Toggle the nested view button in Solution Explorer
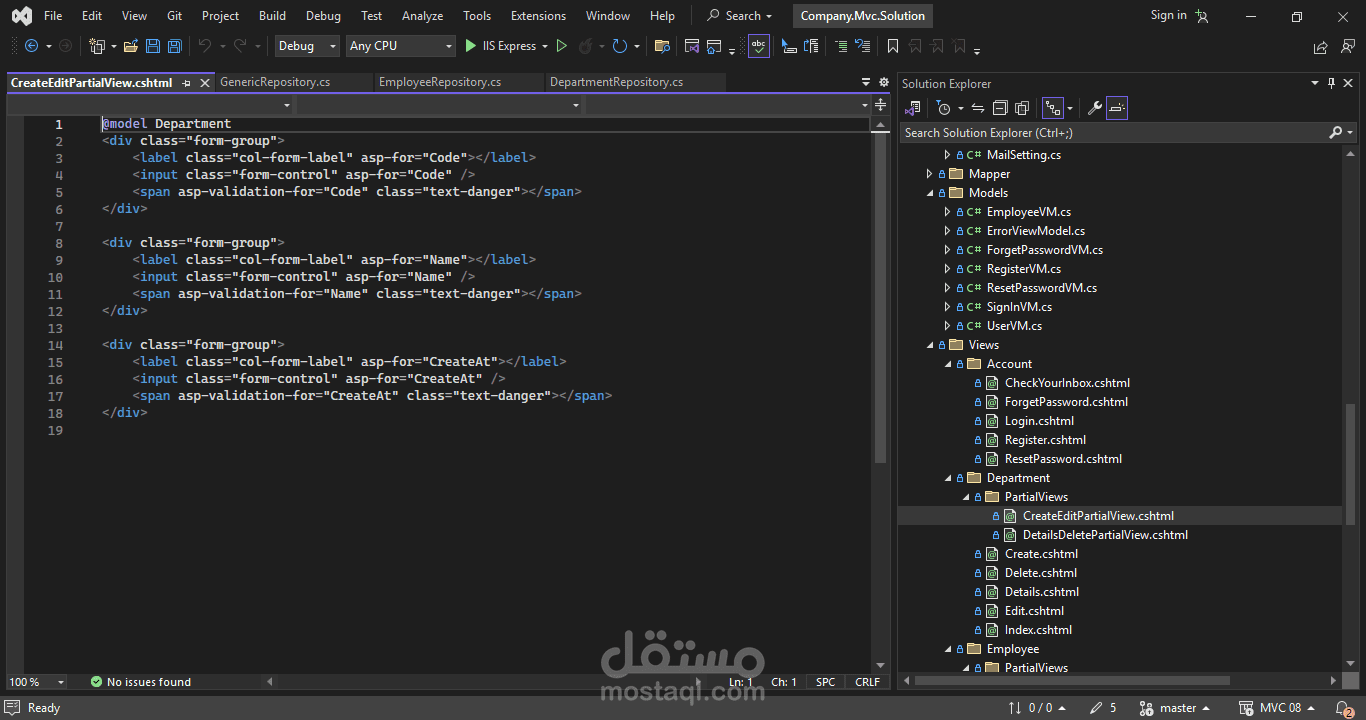1366x720 pixels. (1052, 108)
